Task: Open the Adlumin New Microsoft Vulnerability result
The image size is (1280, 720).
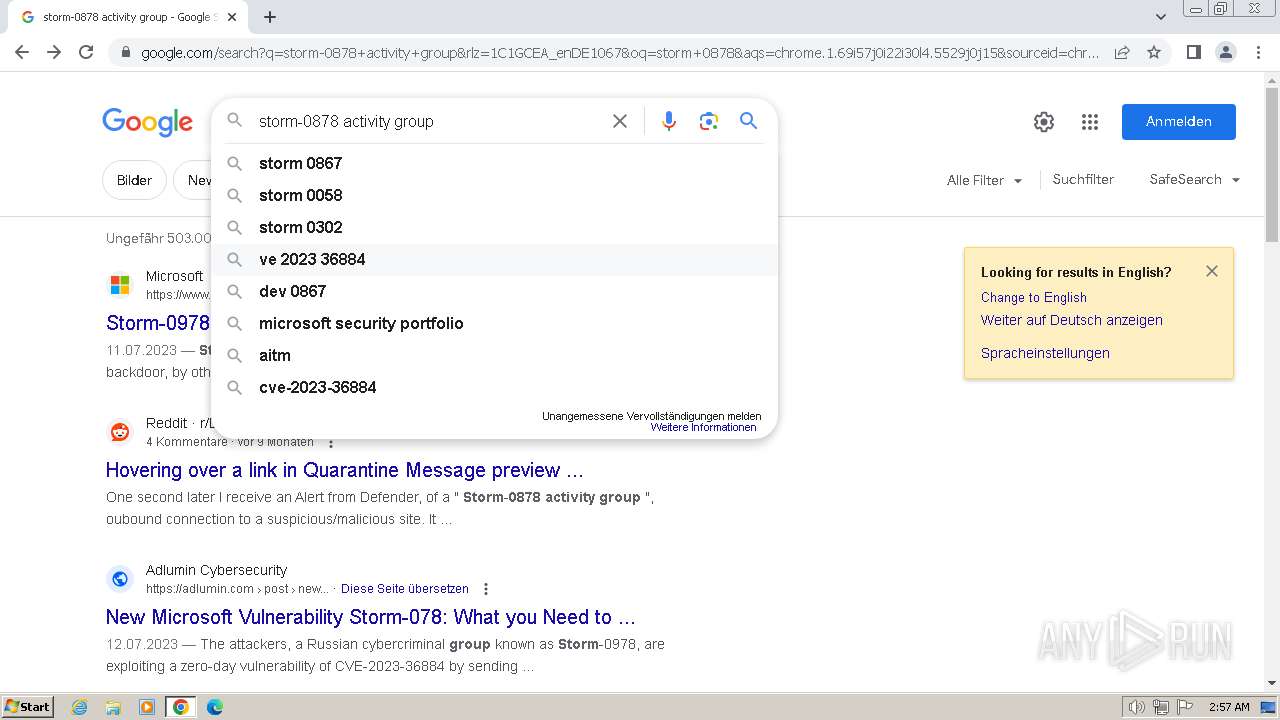Action: 371,617
